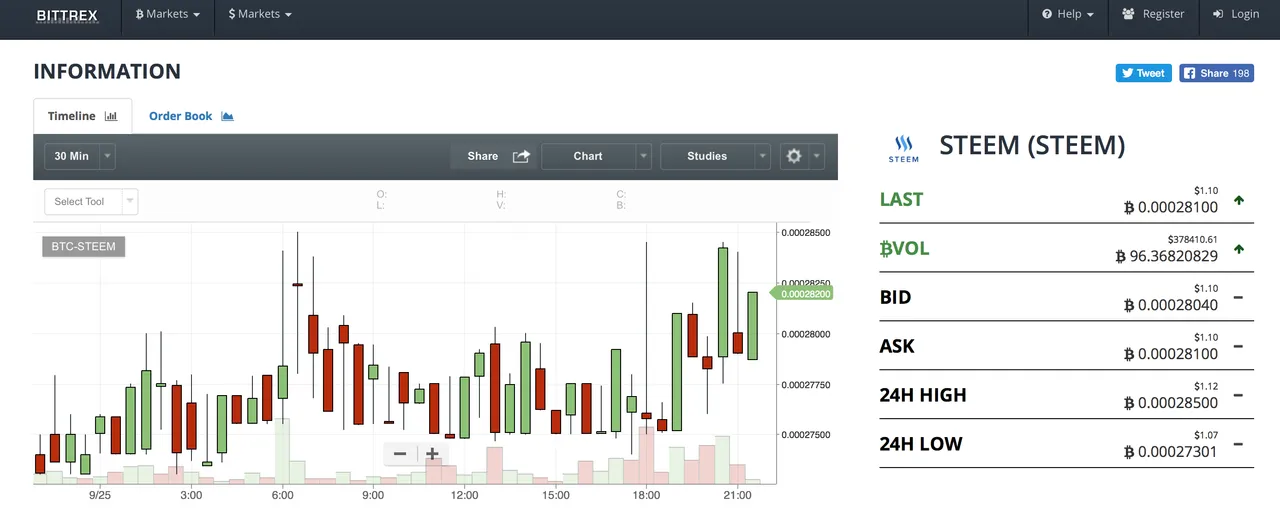Click the ASK label
This screenshot has width=1280, height=512.
(897, 346)
